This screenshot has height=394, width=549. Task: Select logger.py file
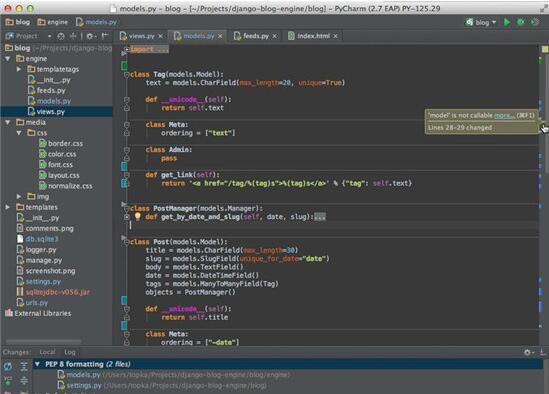click(36, 249)
